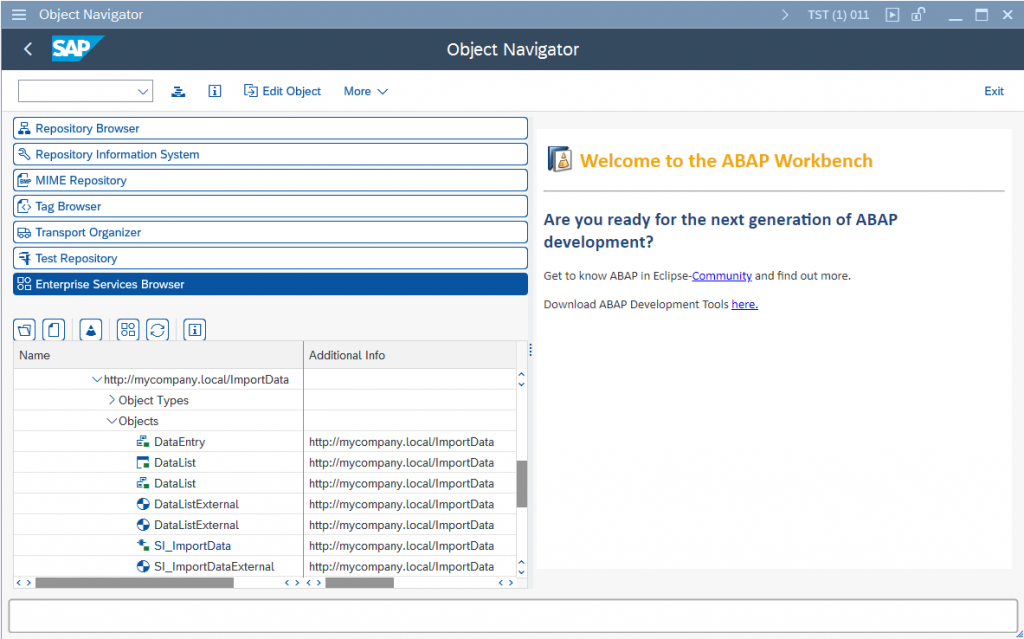Click the ABAP Workbench welcome icon
This screenshot has height=639, width=1024.
tap(560, 159)
